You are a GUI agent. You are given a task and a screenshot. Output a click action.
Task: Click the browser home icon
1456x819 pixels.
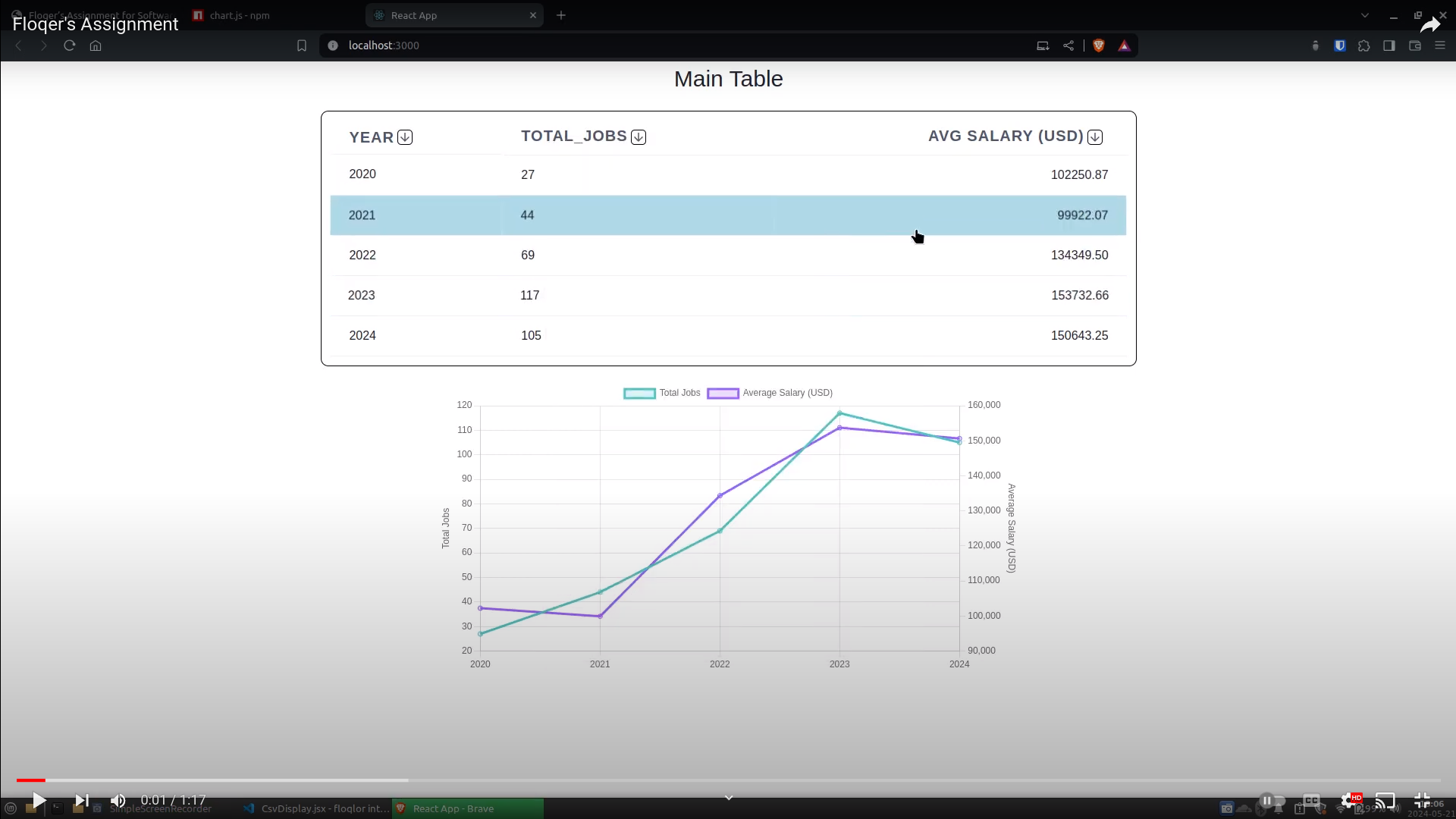96,45
